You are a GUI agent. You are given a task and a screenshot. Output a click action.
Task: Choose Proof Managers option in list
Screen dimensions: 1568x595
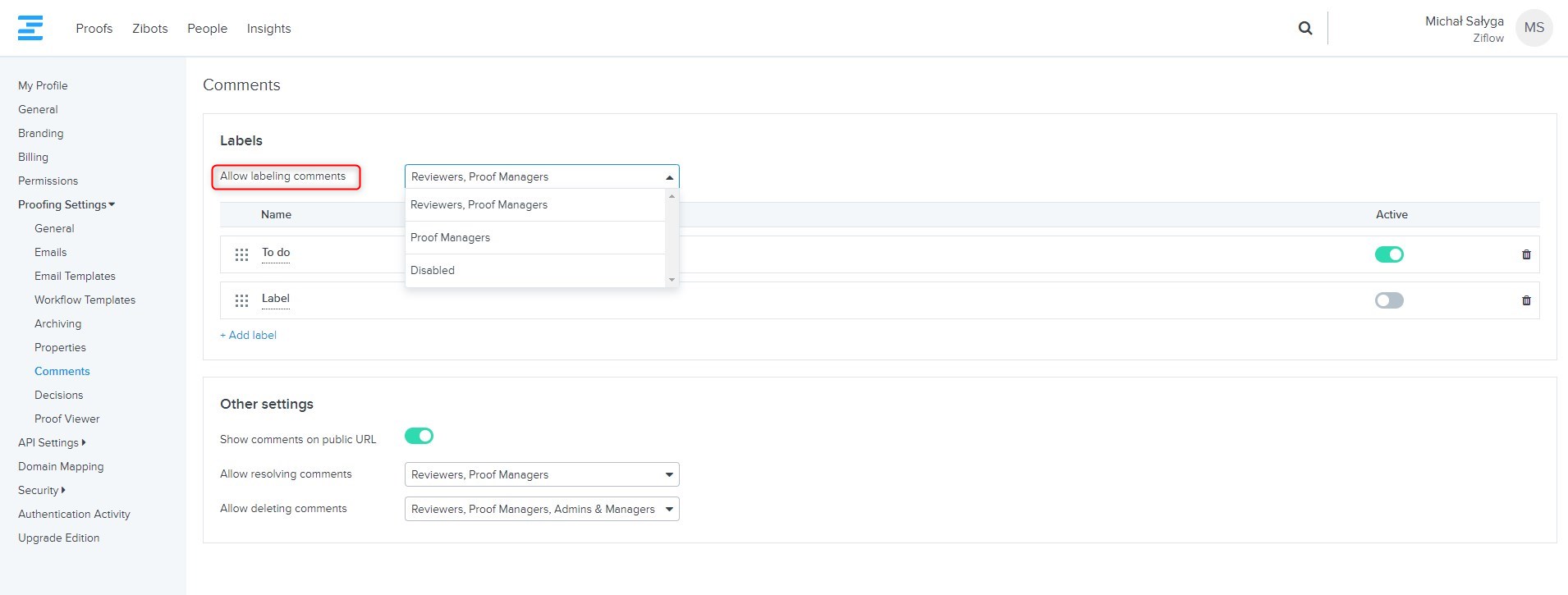pyautogui.click(x=450, y=237)
